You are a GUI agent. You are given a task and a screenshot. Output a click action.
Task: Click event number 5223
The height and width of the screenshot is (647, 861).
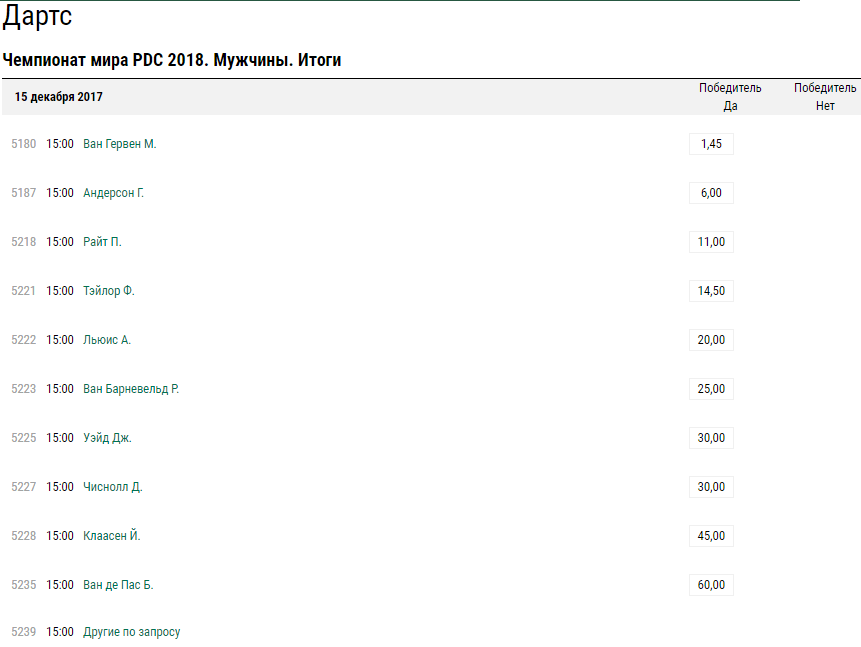click(x=24, y=389)
